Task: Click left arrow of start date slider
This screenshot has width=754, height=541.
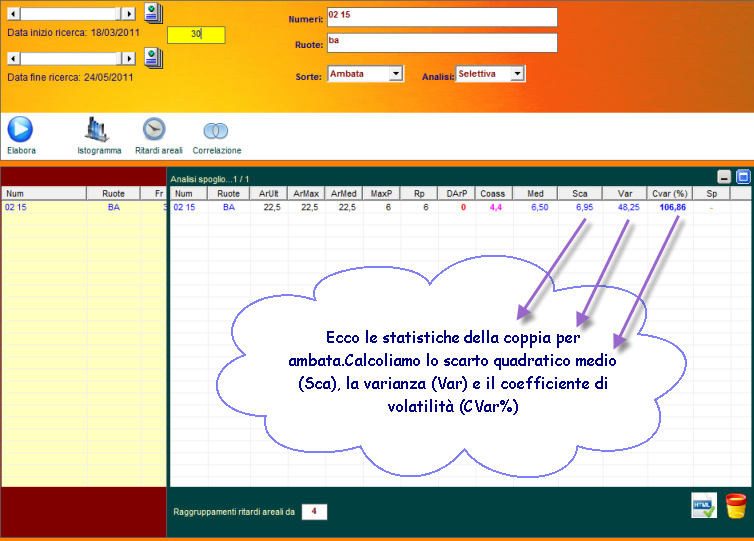Action: [x=14, y=13]
